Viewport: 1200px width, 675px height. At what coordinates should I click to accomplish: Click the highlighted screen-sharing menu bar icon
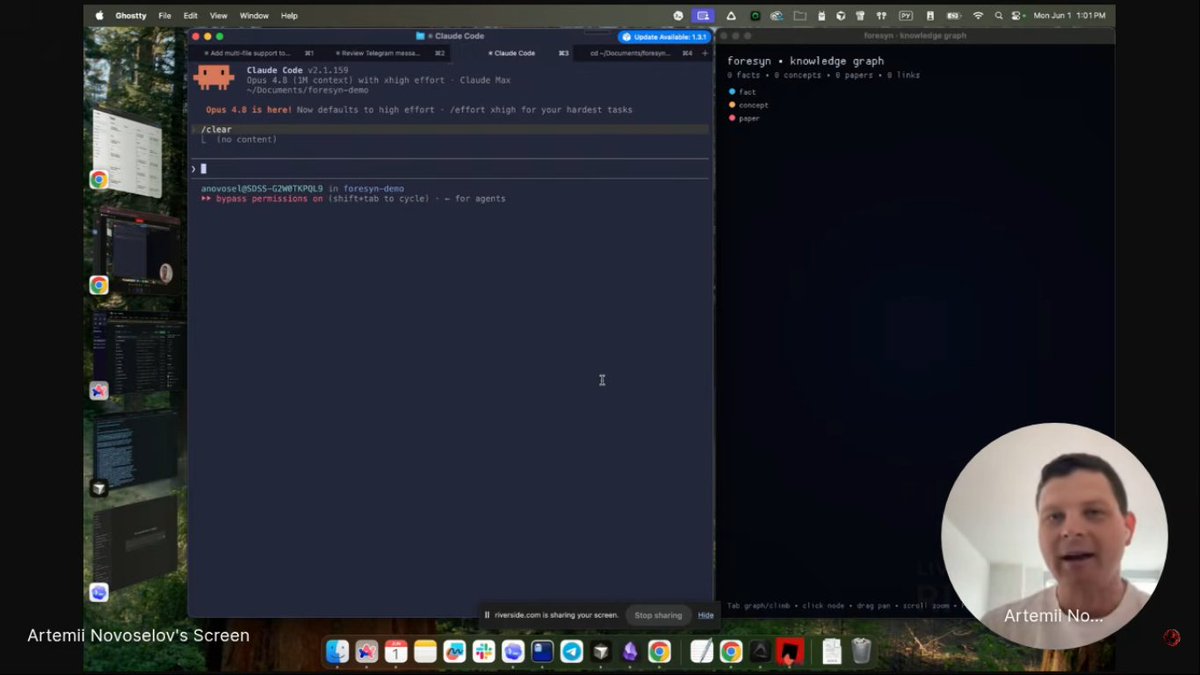(x=703, y=16)
